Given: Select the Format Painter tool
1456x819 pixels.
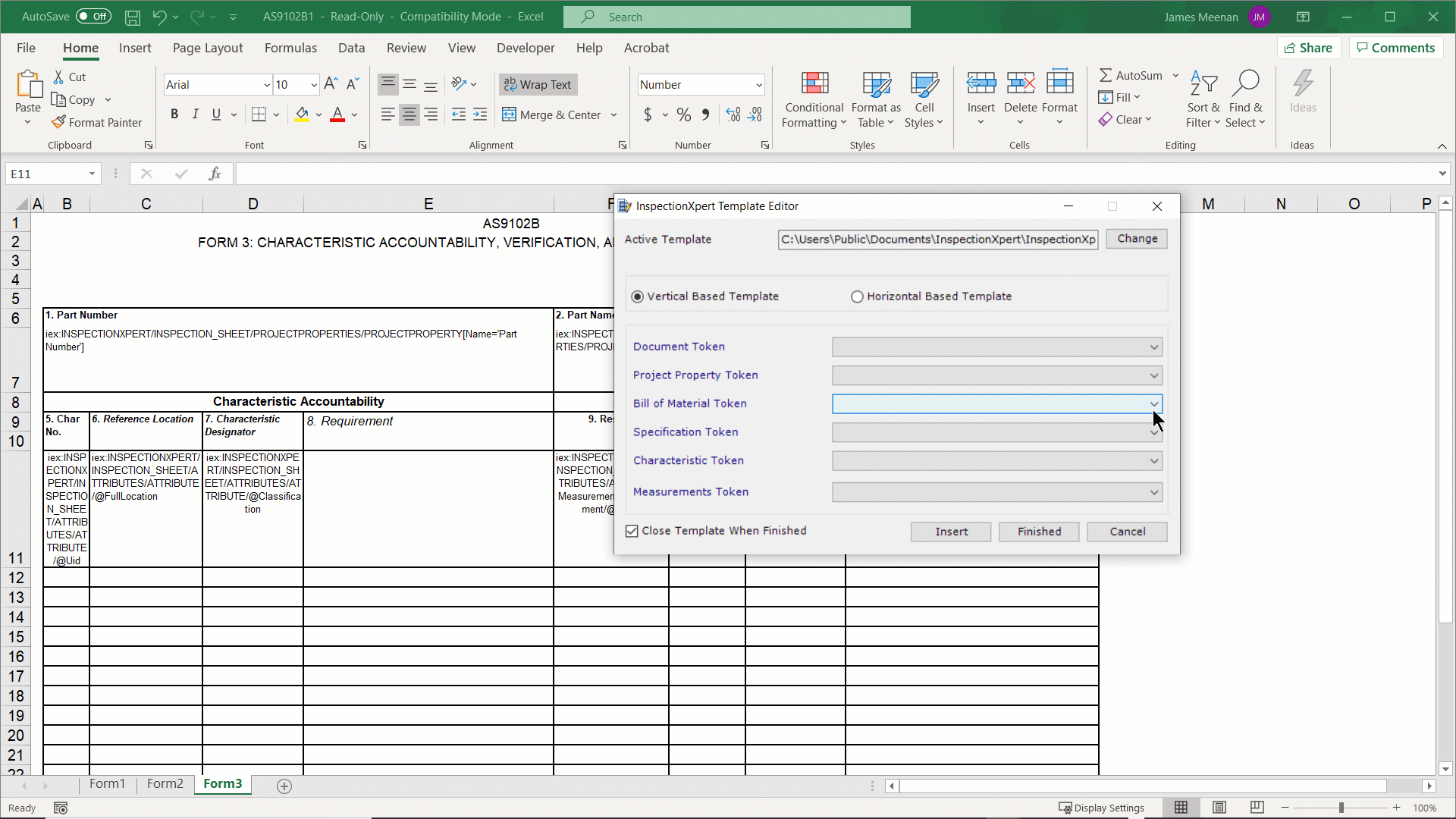Looking at the screenshot, I should [x=97, y=122].
